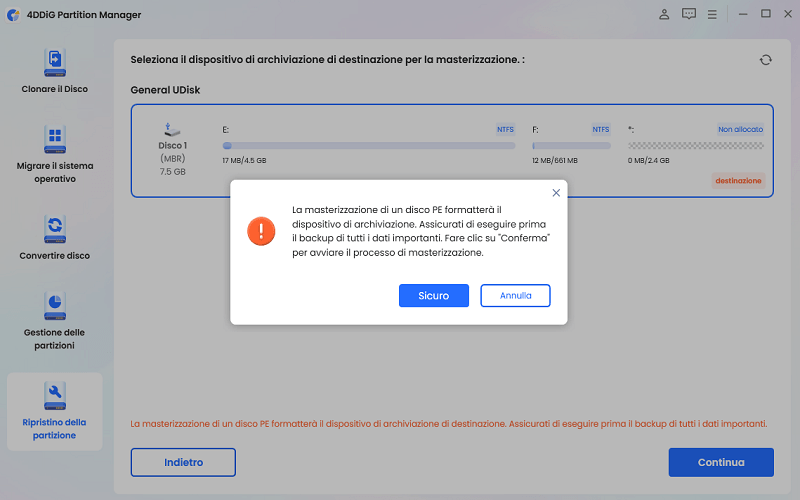The image size is (800, 500).
Task: Minimize the application window
Action: point(743,14)
